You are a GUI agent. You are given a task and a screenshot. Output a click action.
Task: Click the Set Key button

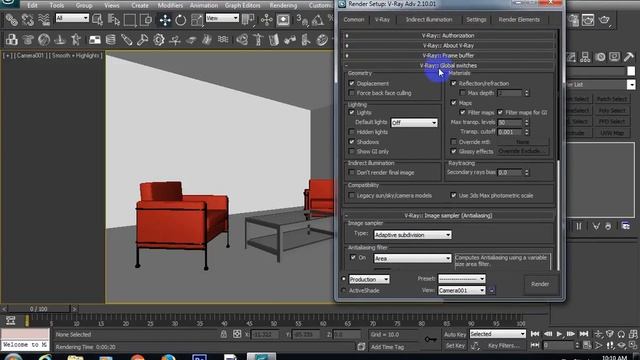pyautogui.click(x=455, y=345)
